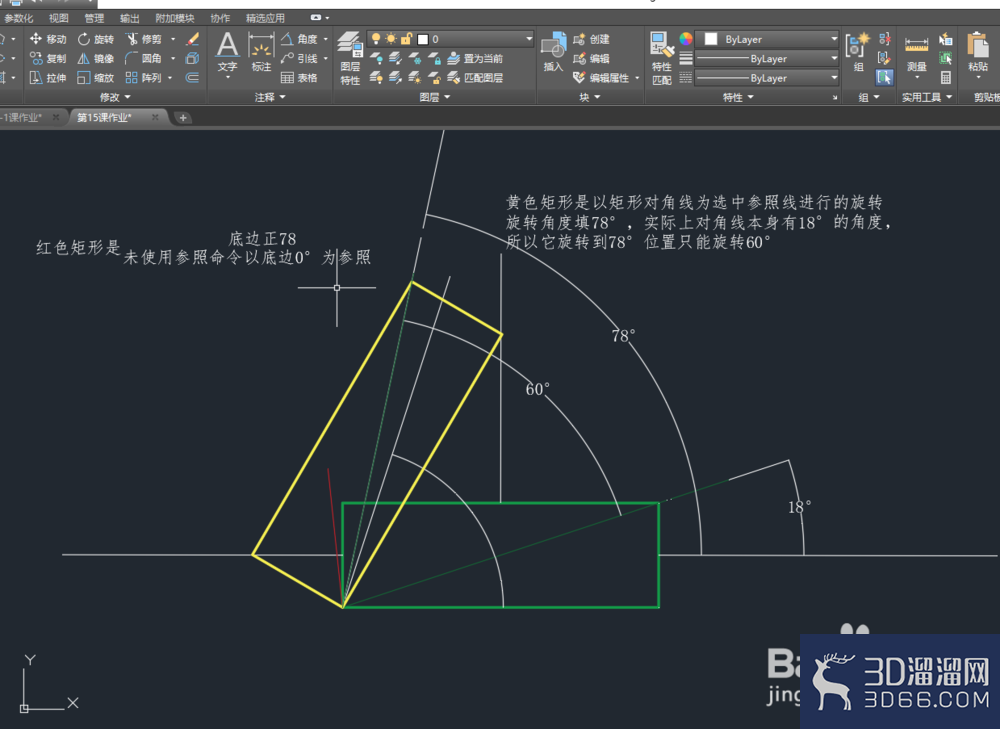Select the Move (移动) tool
Screen dimensions: 1000x729
48,39
